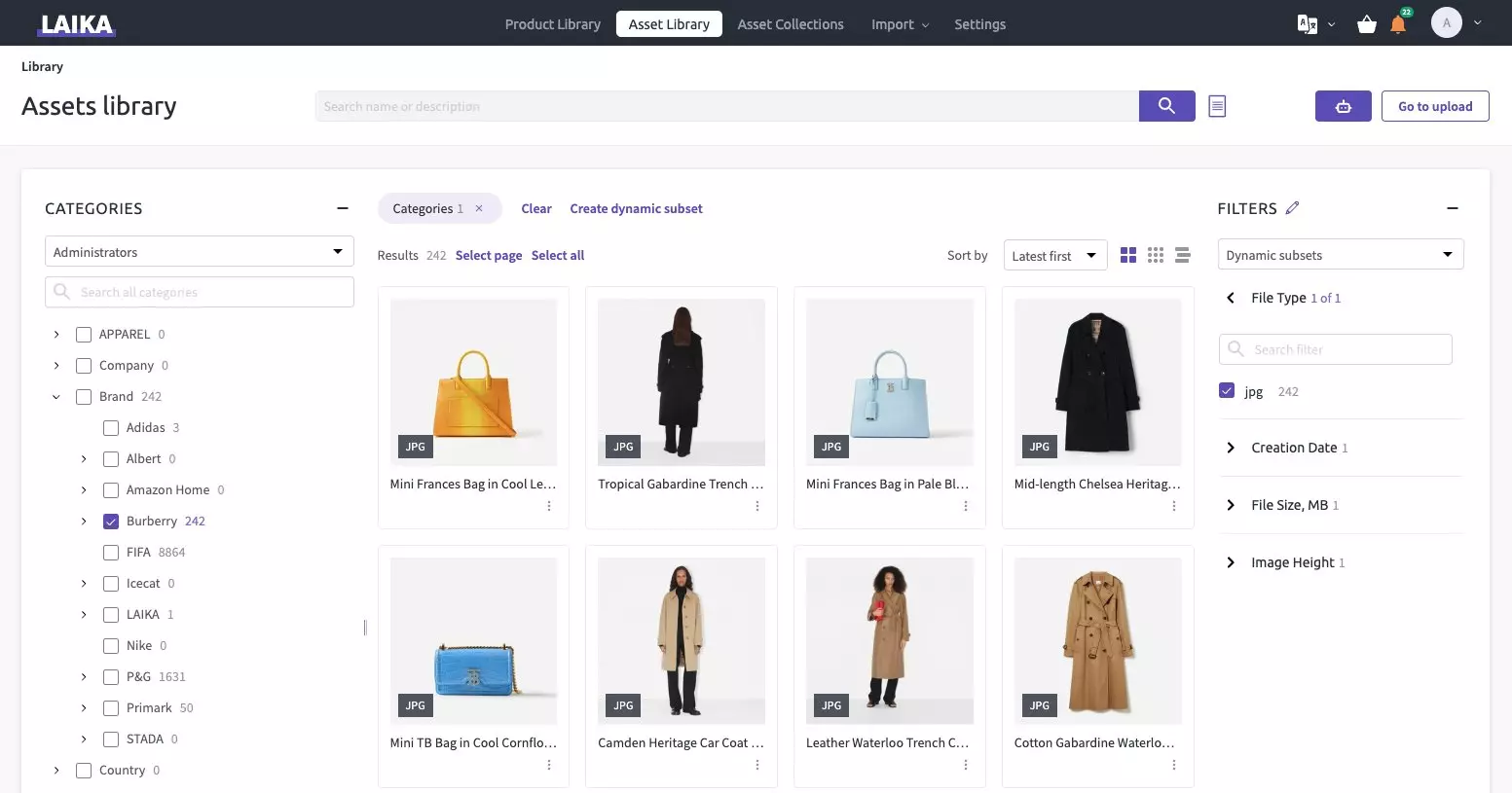This screenshot has width=1512, height=793.
Task: Collapse the Filters panel
Action: point(1453,208)
